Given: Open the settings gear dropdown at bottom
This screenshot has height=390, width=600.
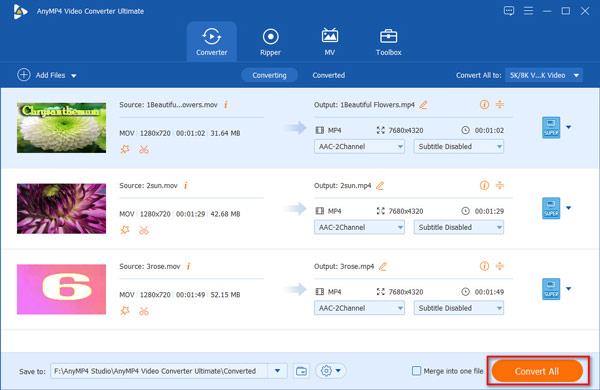Looking at the screenshot, I should tap(331, 370).
